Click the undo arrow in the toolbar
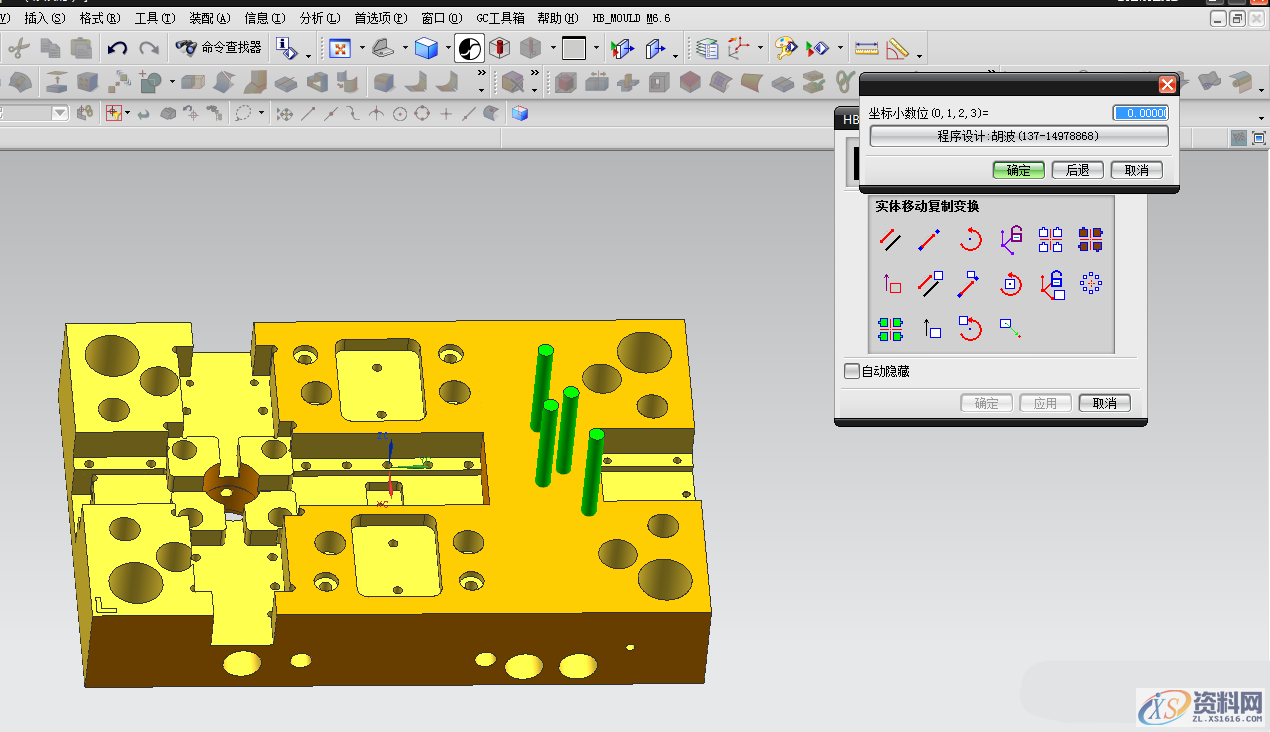1270x732 pixels. point(117,47)
